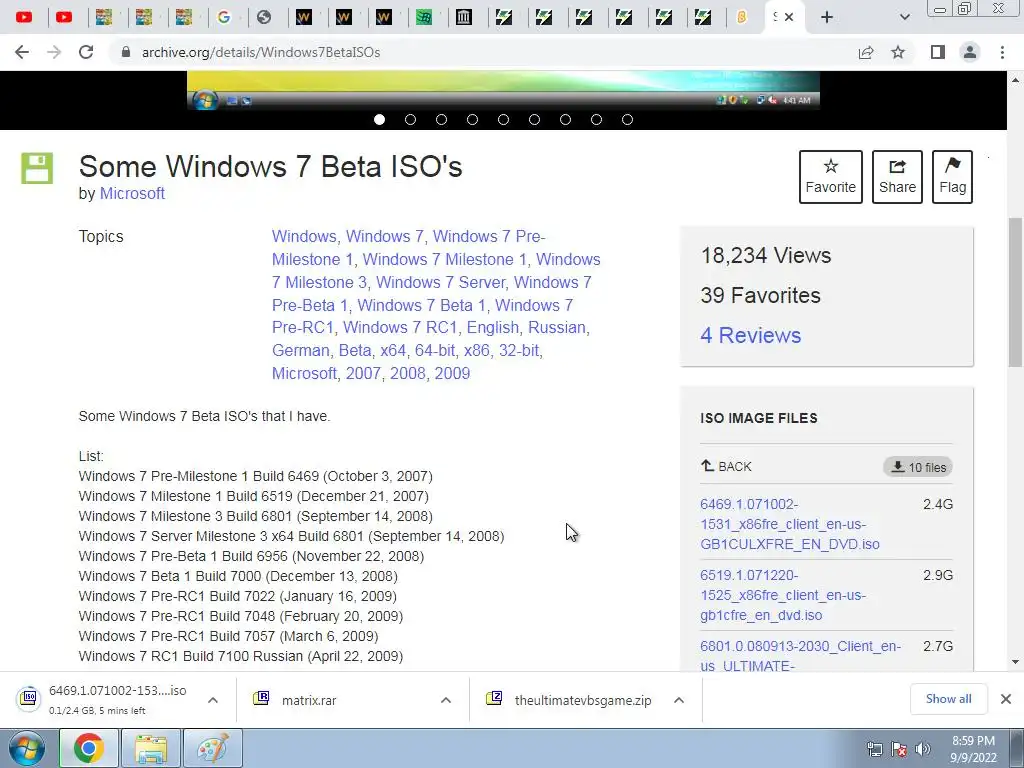Go back to the previous page
Viewport: 1024px width, 768px height.
click(22, 52)
